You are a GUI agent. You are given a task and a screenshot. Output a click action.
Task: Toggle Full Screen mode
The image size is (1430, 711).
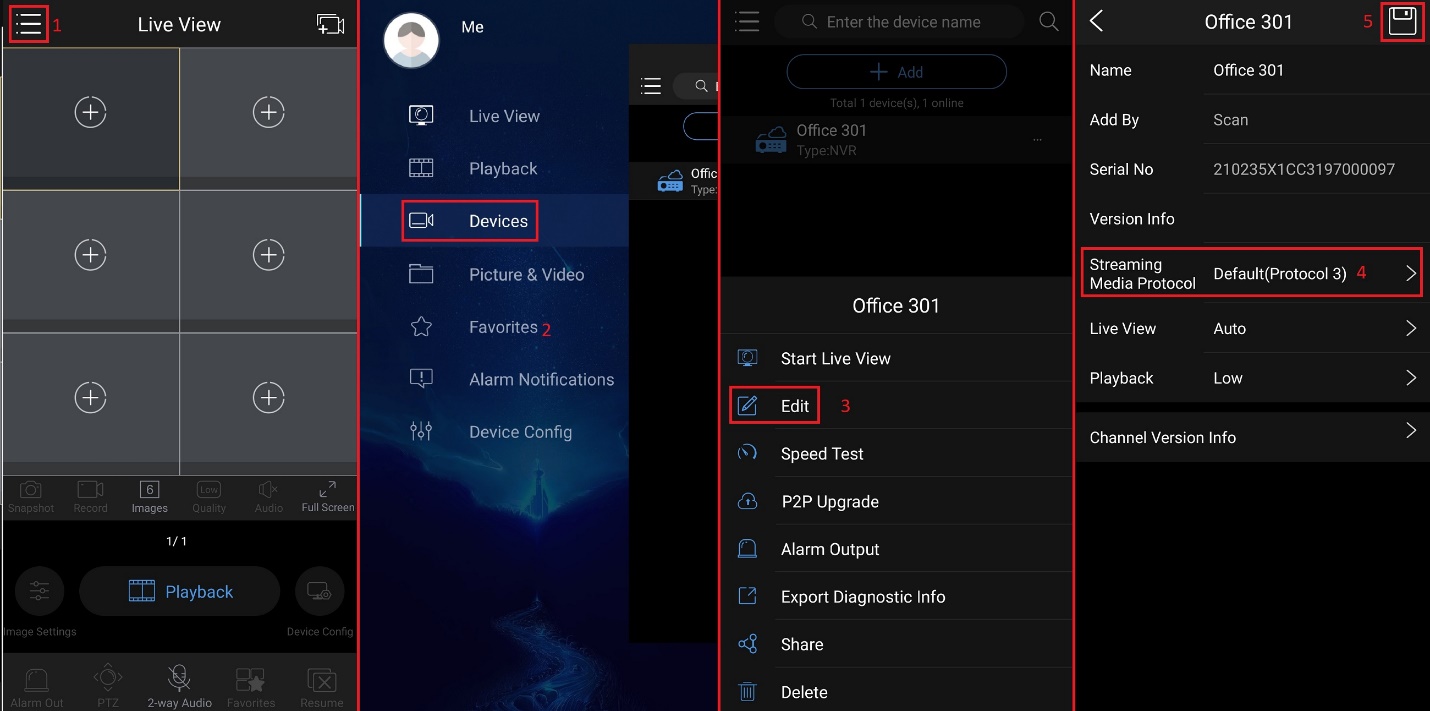(x=327, y=489)
